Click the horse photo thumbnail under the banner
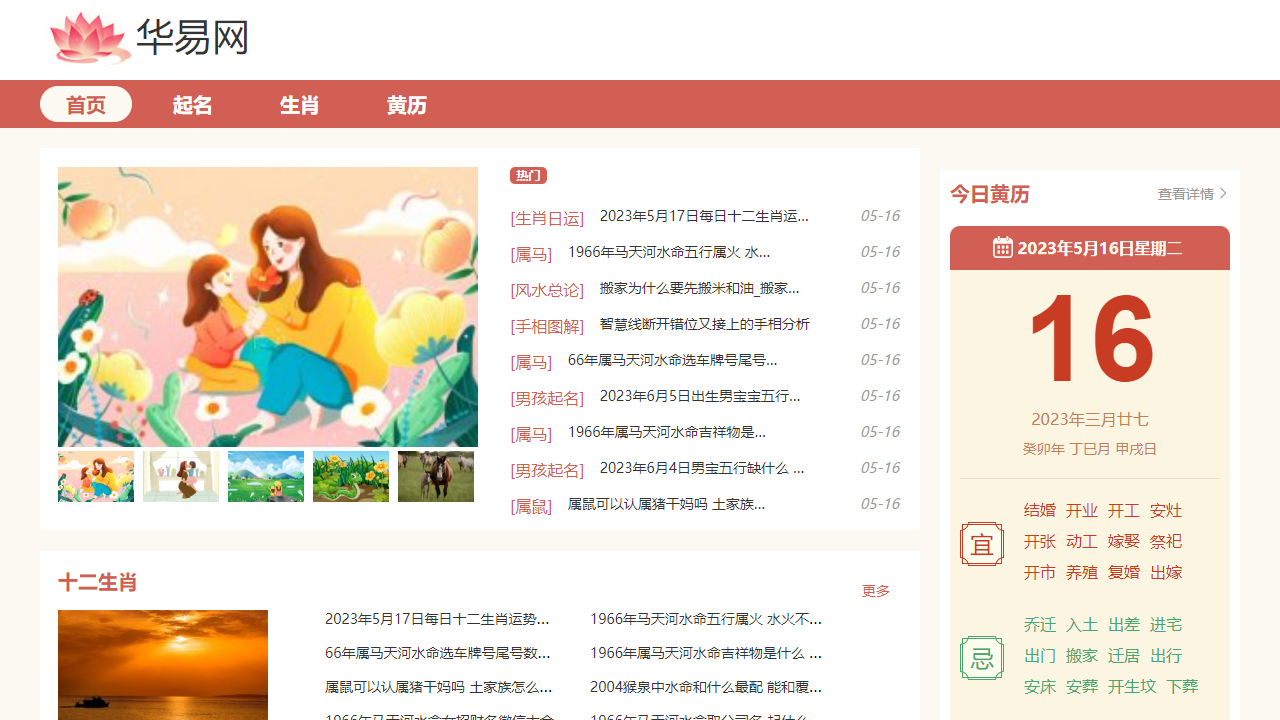Screen dimensions: 1280x720 point(435,475)
